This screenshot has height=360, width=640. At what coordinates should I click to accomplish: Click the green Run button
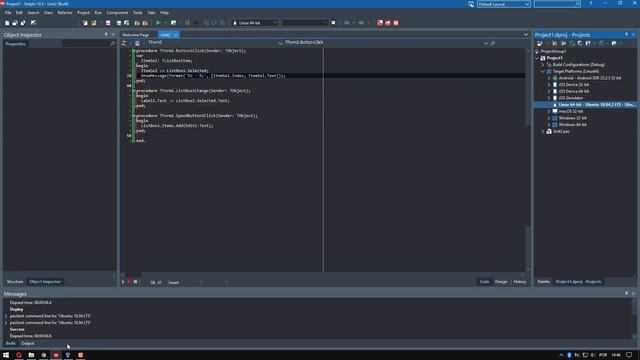(x=158, y=23)
